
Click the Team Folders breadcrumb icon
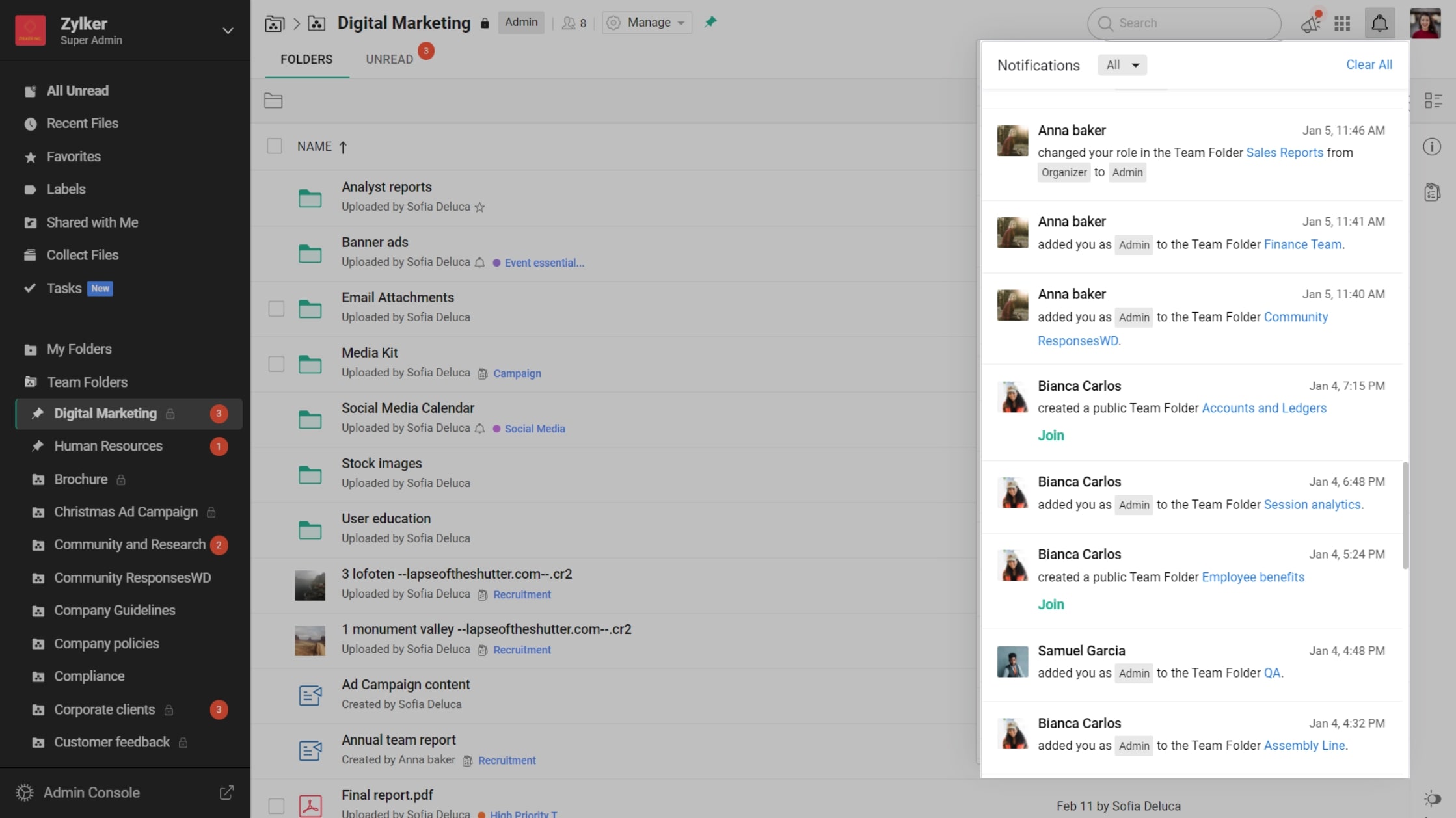275,23
